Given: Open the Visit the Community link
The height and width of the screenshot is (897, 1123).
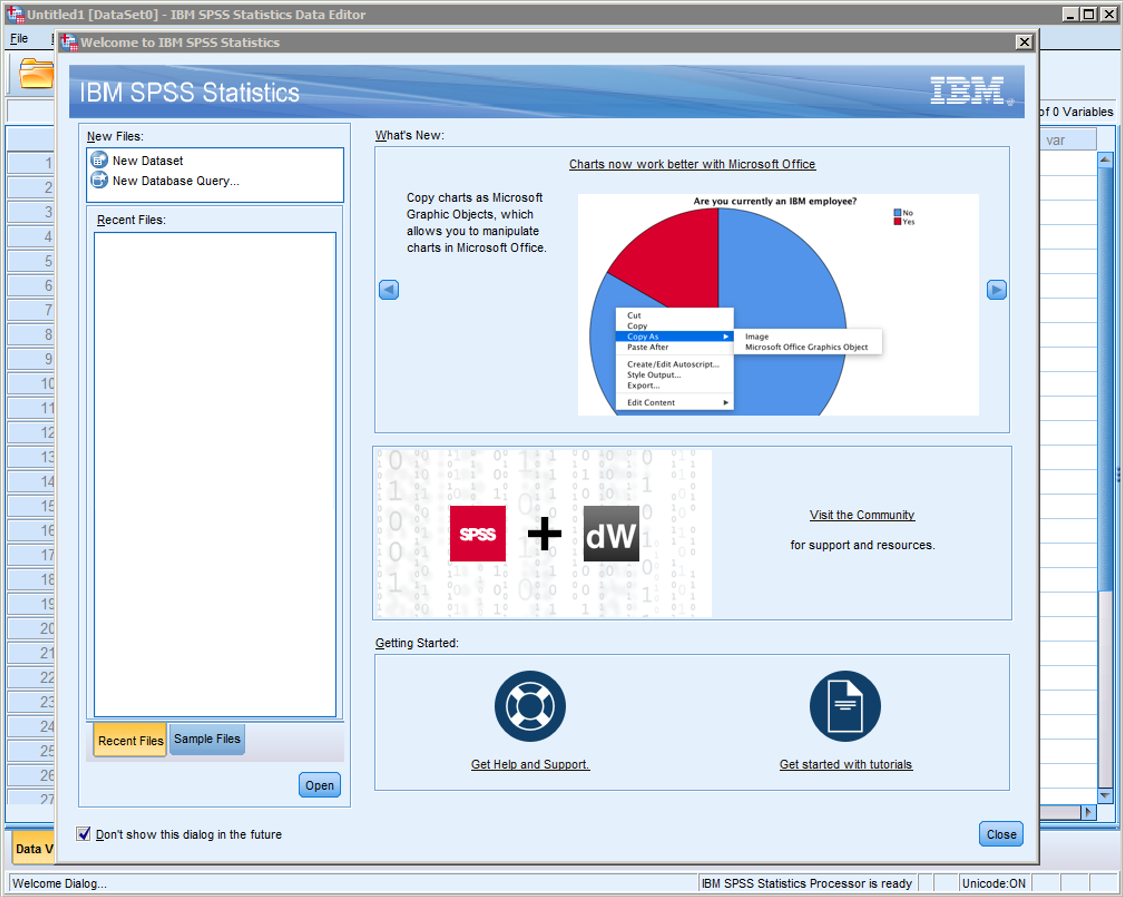Looking at the screenshot, I should (x=862, y=515).
